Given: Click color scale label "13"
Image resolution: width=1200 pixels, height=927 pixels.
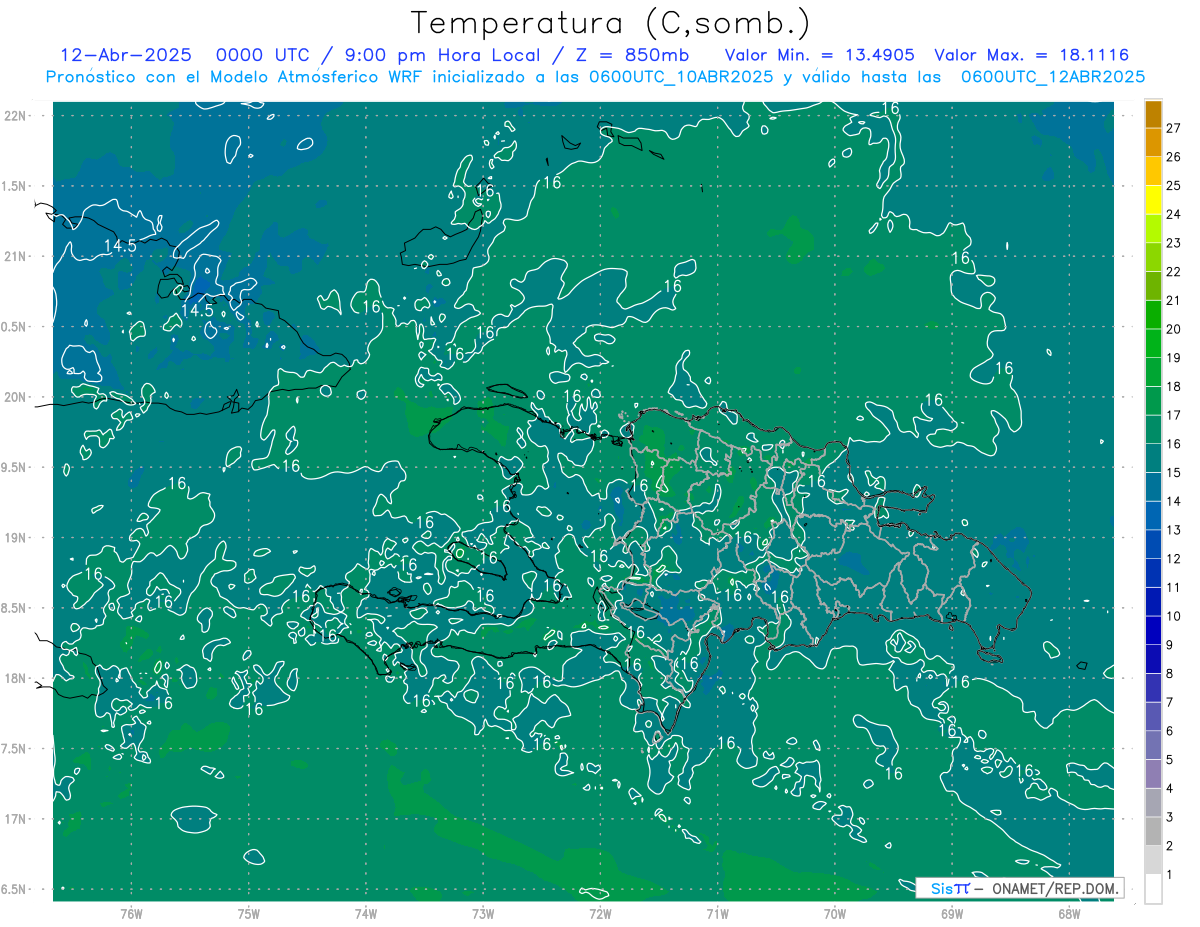Looking at the screenshot, I should point(1173,530).
